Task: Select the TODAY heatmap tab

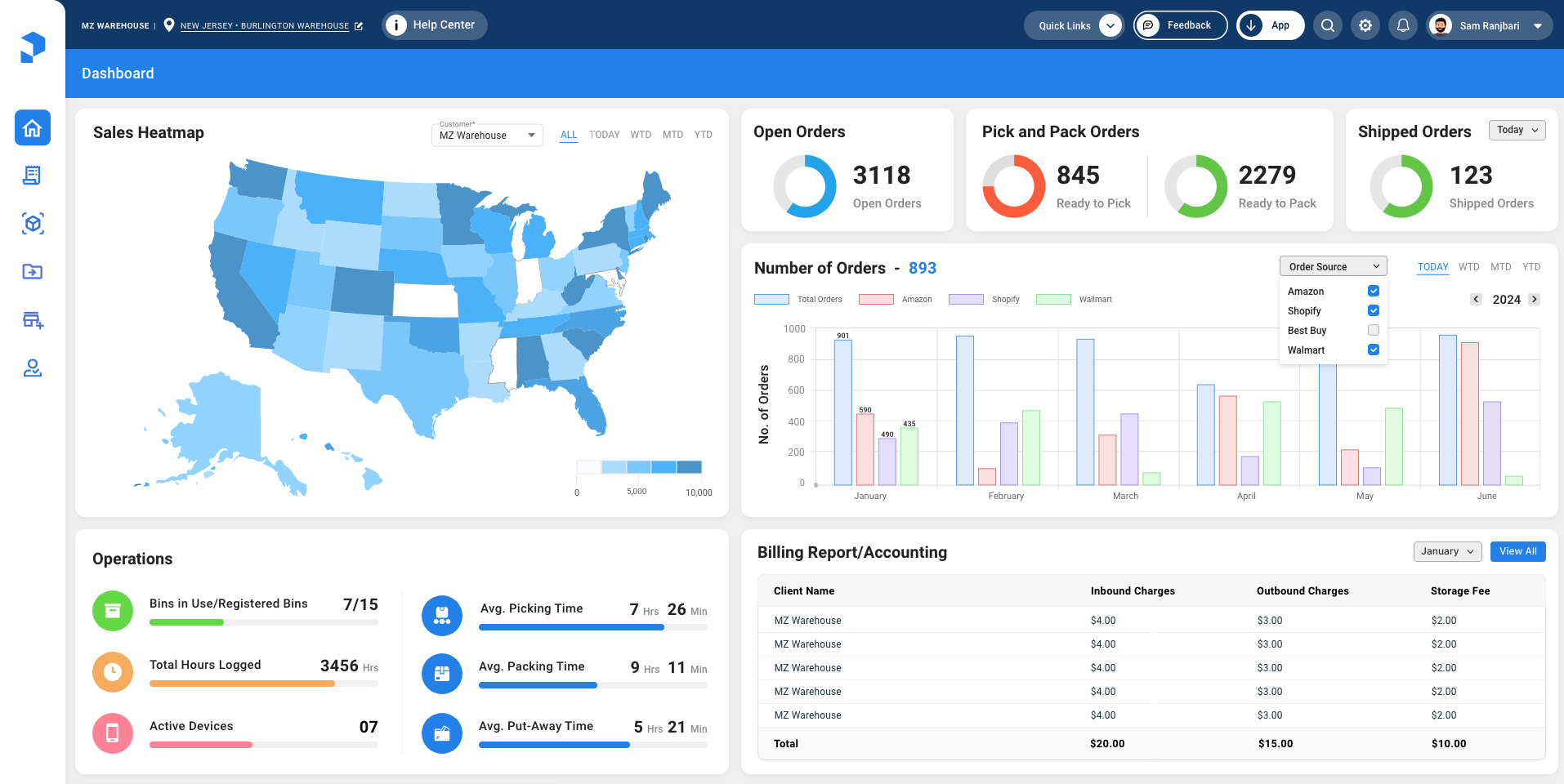Action: [605, 135]
